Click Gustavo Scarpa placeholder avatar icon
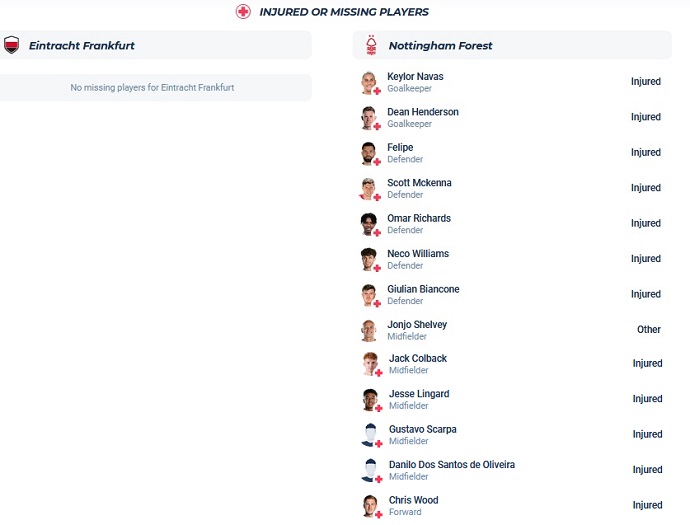Image resolution: width=690 pixels, height=525 pixels. (371, 434)
